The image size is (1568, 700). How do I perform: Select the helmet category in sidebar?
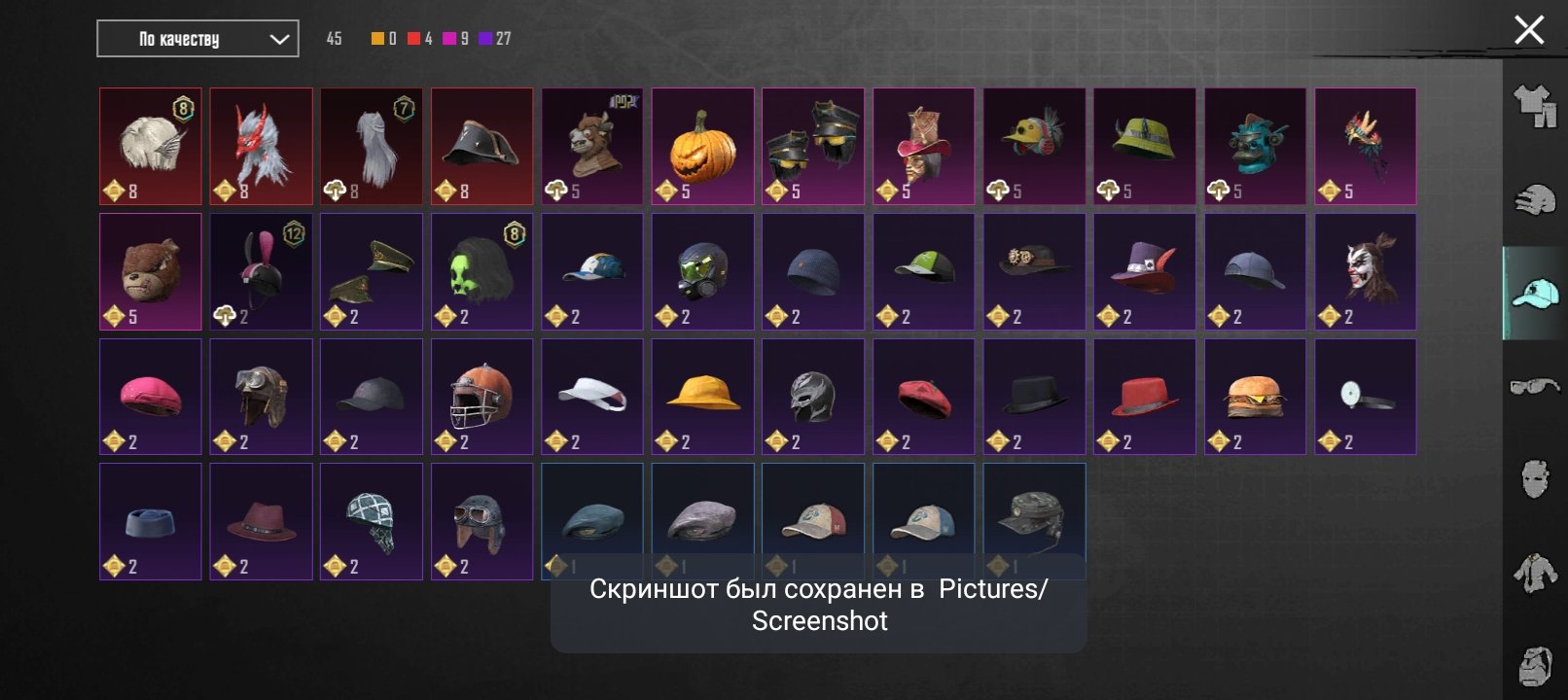tap(1535, 199)
